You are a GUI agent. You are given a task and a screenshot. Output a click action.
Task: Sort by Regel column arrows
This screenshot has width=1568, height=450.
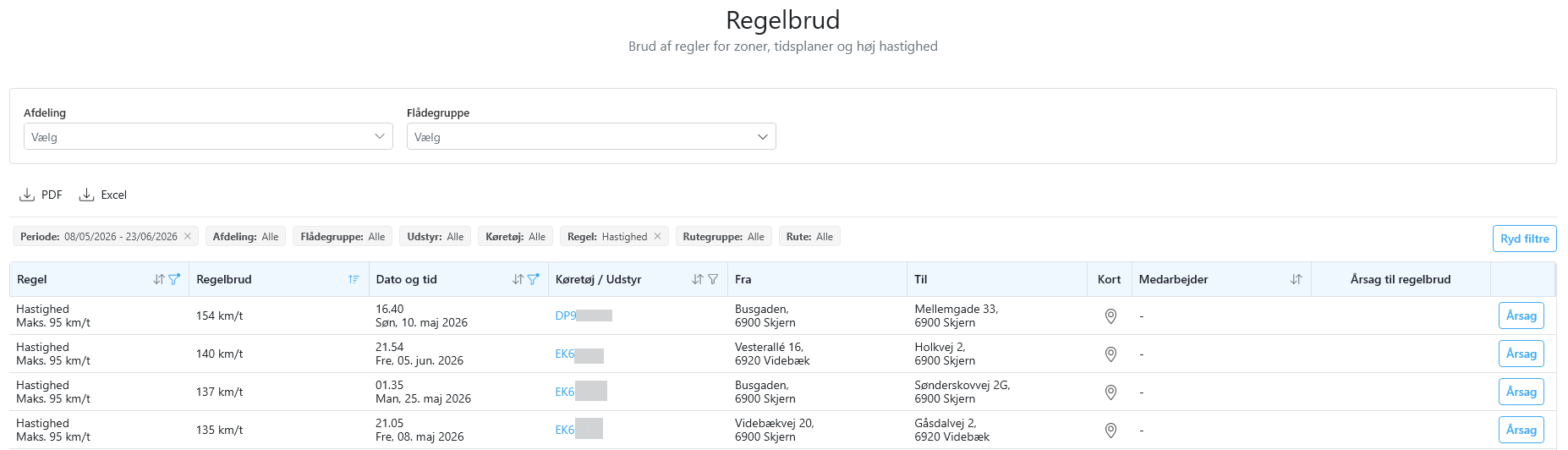tap(159, 279)
